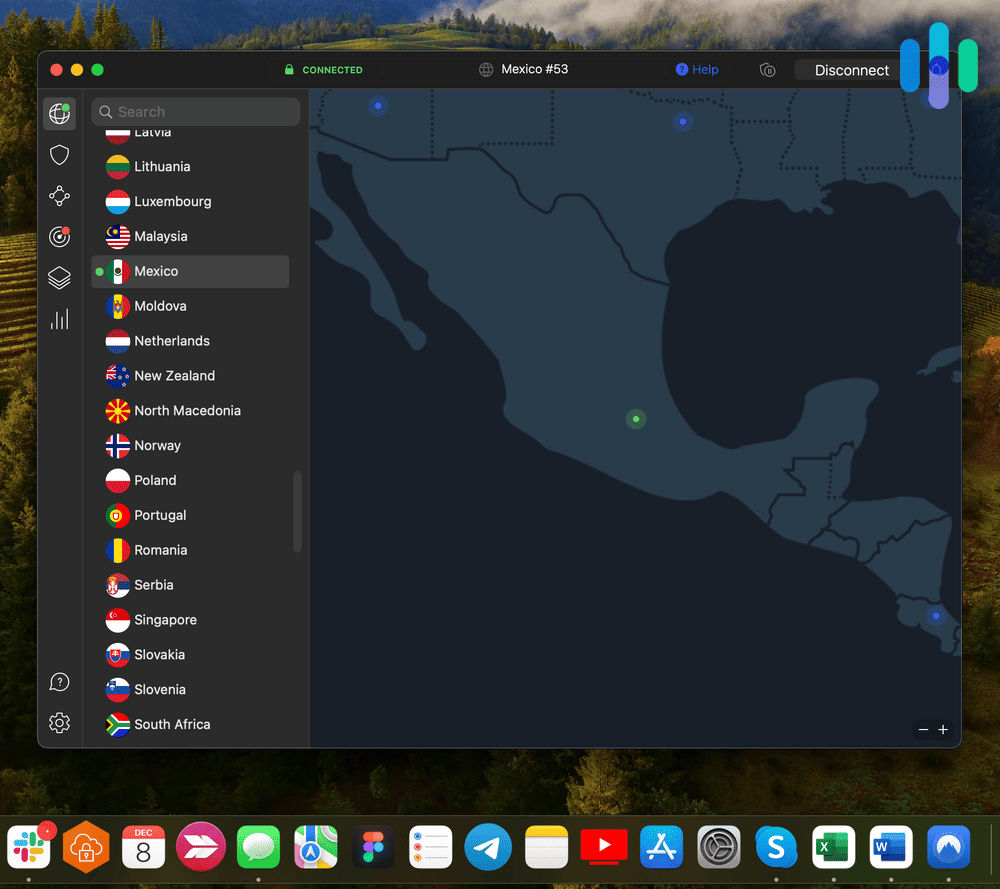Open Meshnet using the nodes icon
1000x889 pixels.
point(59,196)
